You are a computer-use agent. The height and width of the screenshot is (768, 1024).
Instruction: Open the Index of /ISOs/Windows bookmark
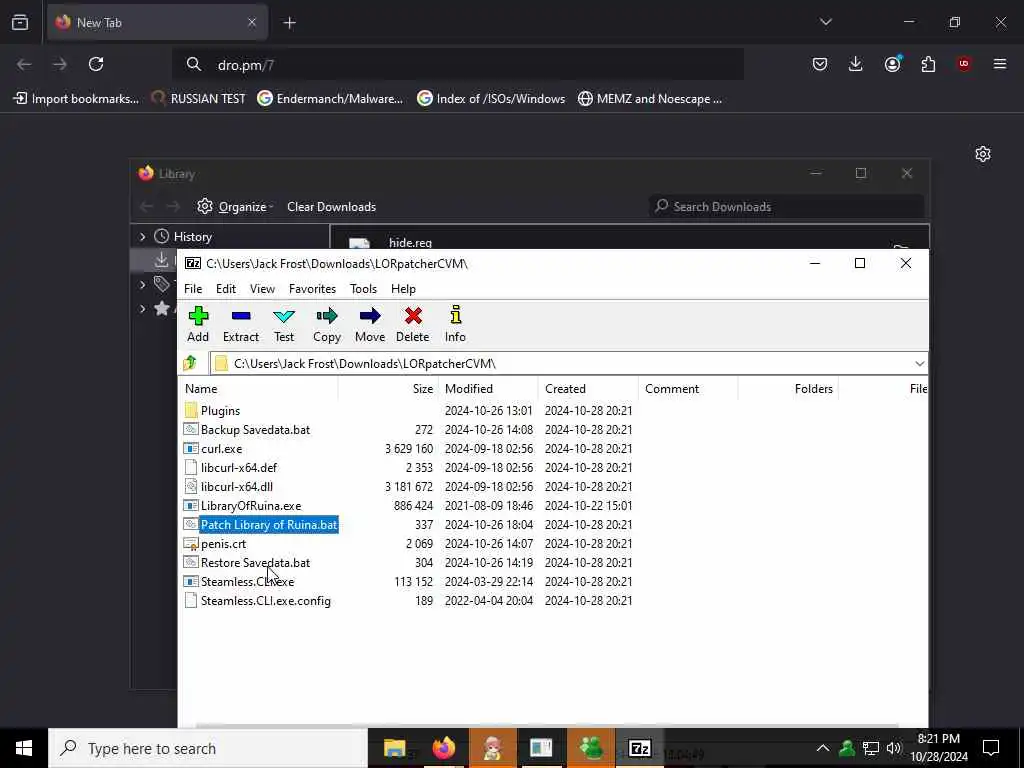[x=492, y=99]
